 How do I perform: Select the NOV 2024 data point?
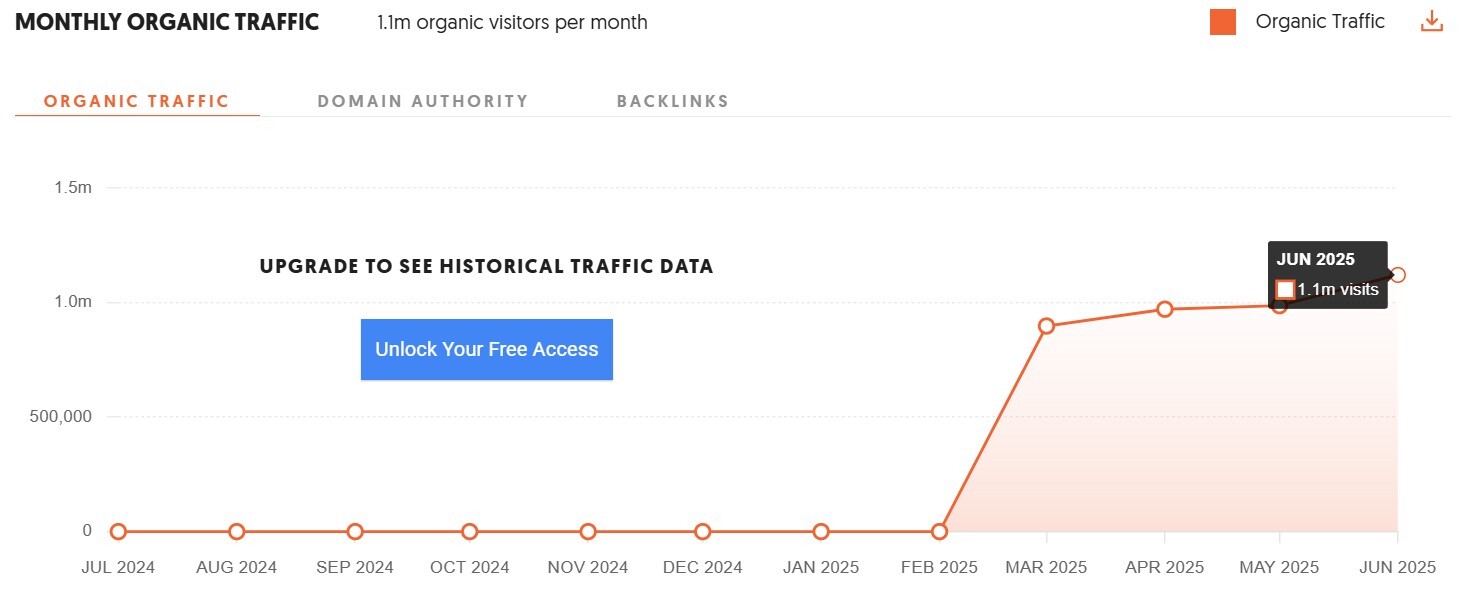(x=588, y=532)
